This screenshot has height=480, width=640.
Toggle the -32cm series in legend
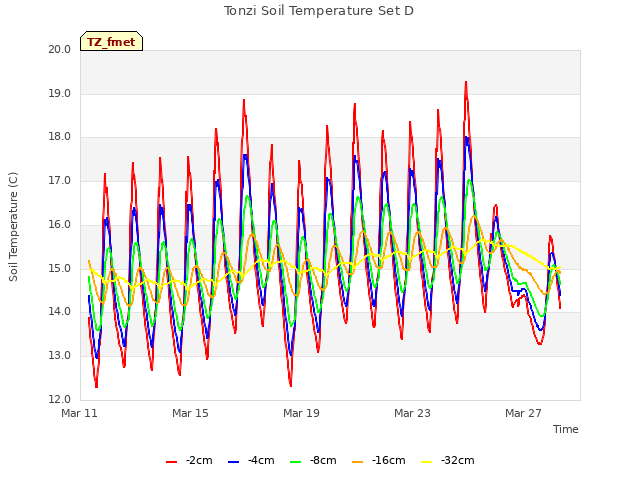[448, 461]
